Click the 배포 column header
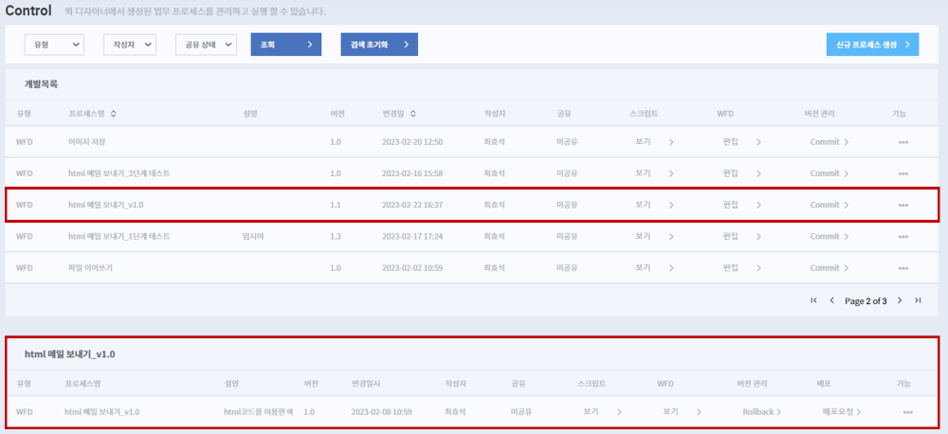948x434 pixels. pyautogui.click(x=822, y=384)
